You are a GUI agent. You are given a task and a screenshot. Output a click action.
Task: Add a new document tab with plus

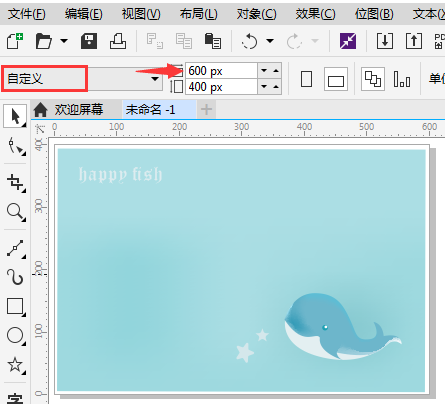(x=206, y=109)
